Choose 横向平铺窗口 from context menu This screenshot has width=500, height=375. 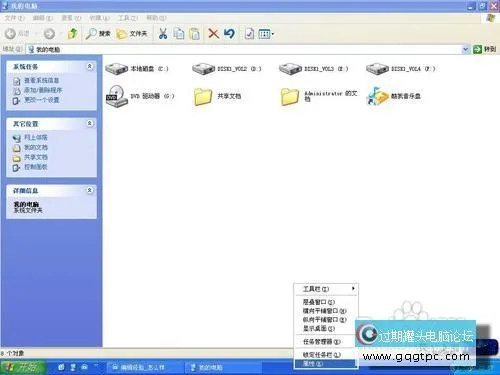pos(326,311)
